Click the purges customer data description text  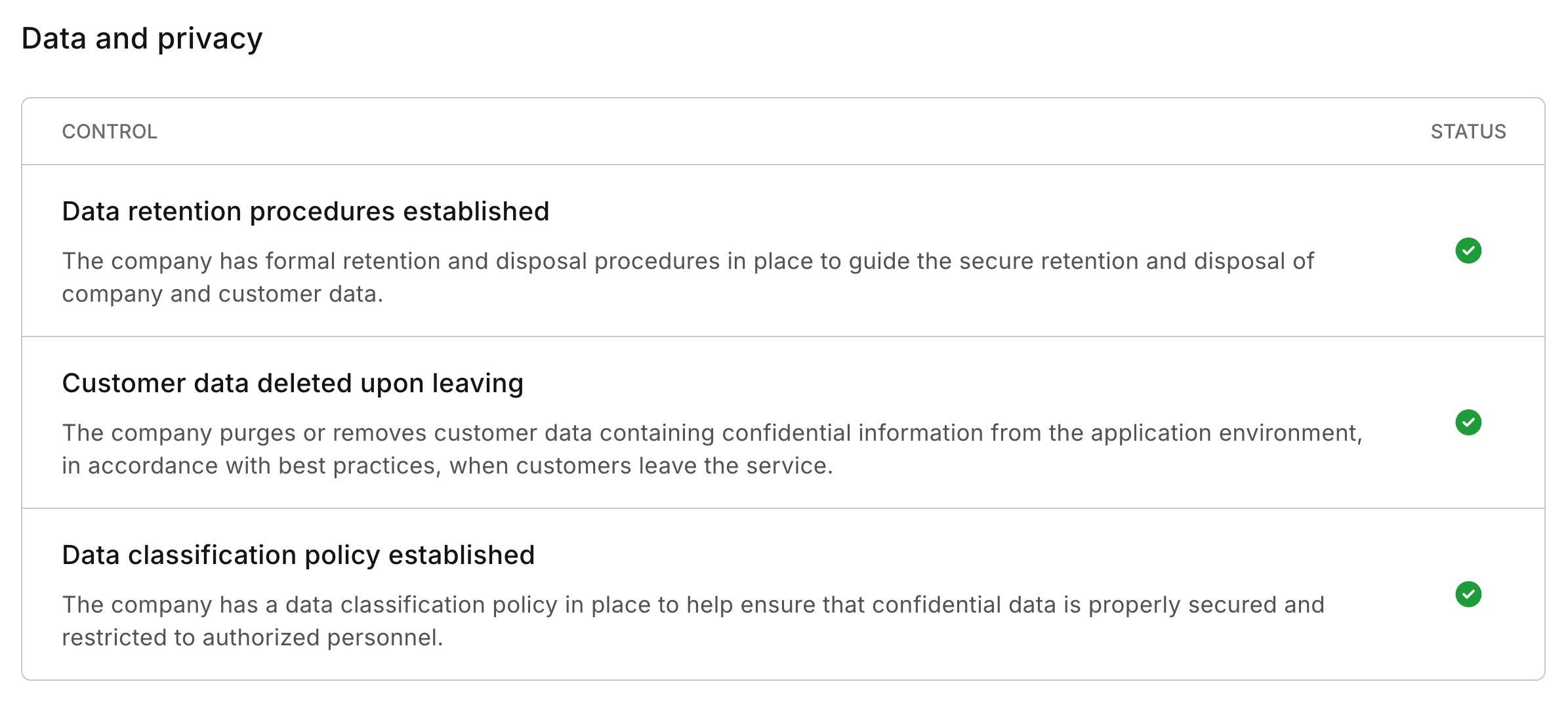tap(712, 449)
